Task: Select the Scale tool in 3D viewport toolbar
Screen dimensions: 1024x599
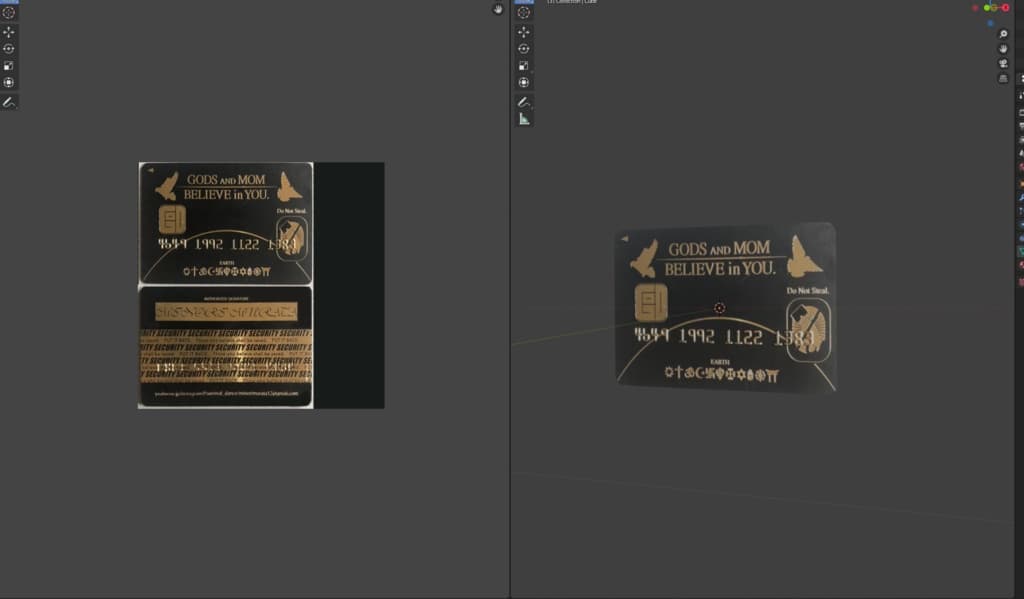Action: 524,65
